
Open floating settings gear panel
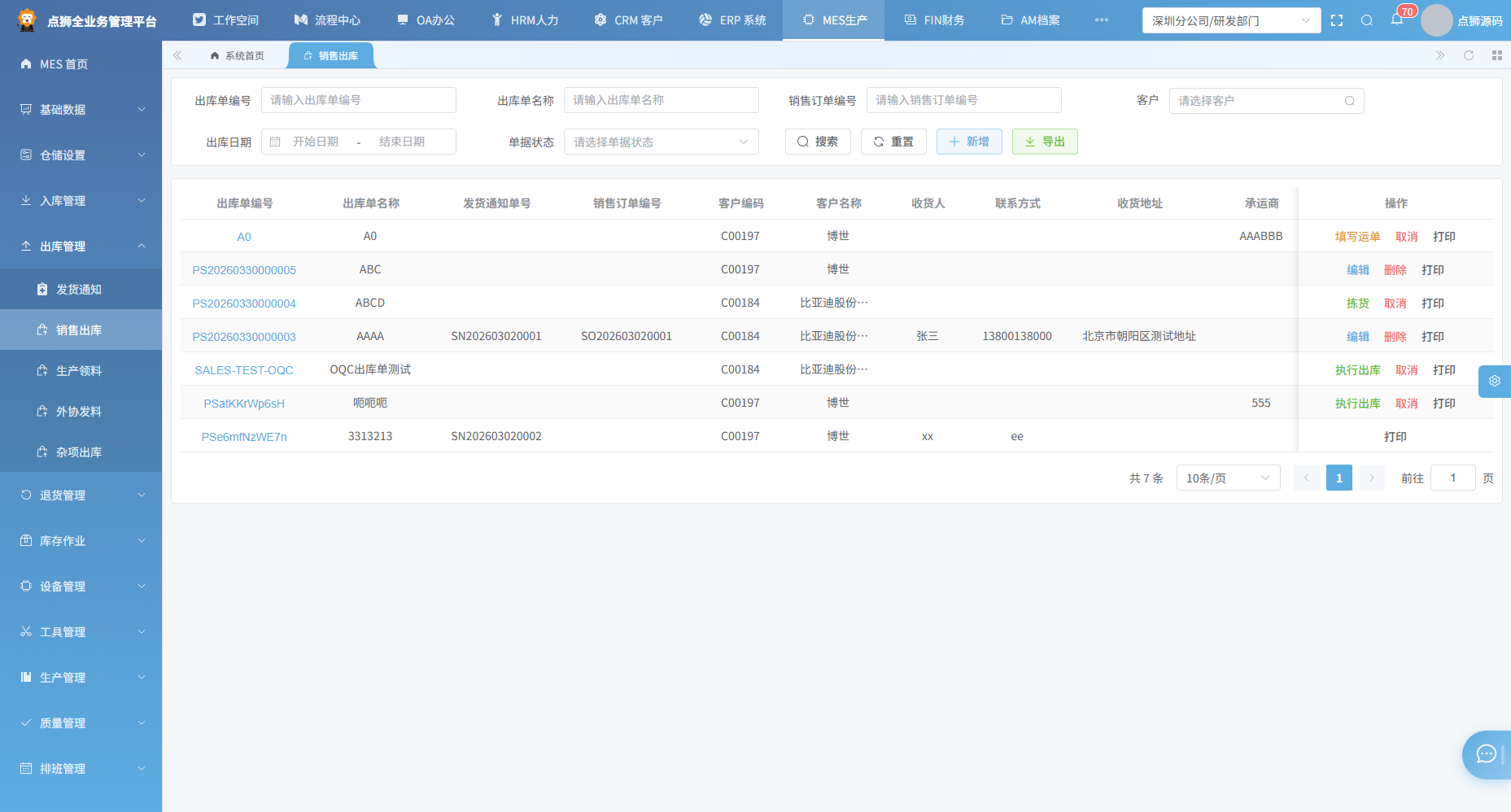click(x=1495, y=381)
